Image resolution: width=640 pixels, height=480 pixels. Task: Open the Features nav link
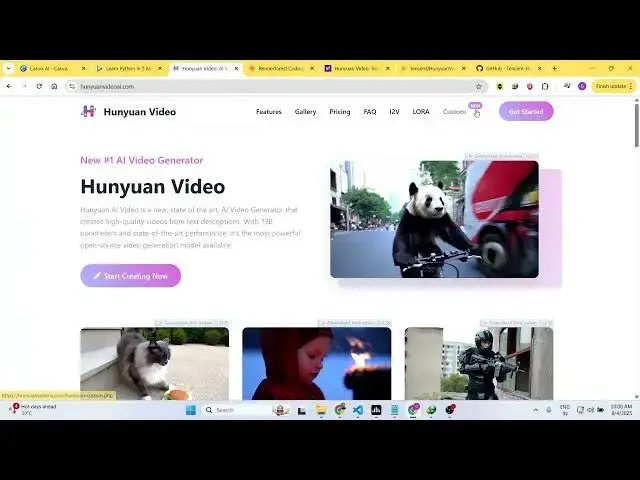pos(269,111)
